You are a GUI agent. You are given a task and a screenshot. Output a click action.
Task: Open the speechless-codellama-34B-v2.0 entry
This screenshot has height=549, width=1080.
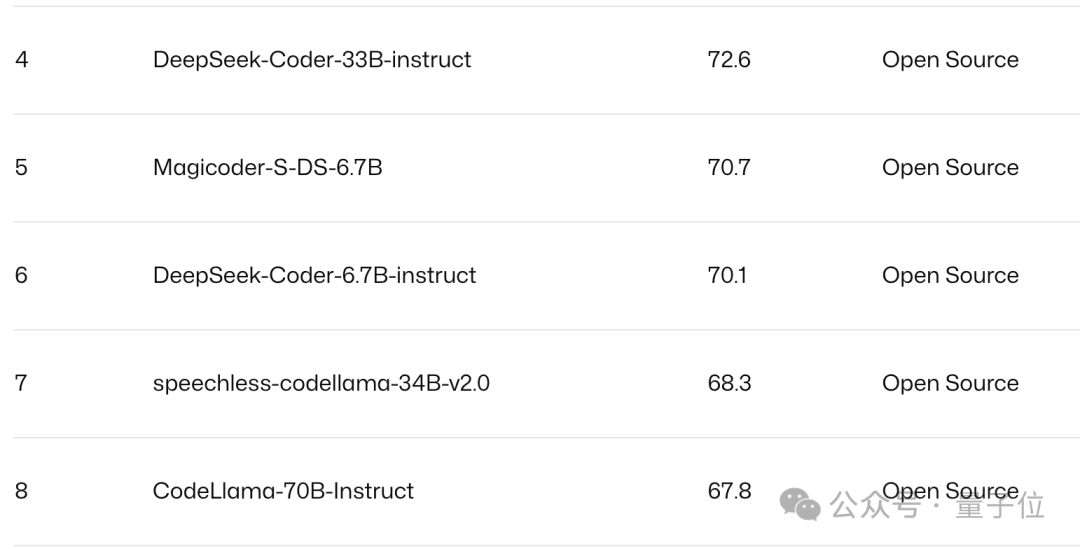[x=321, y=384]
